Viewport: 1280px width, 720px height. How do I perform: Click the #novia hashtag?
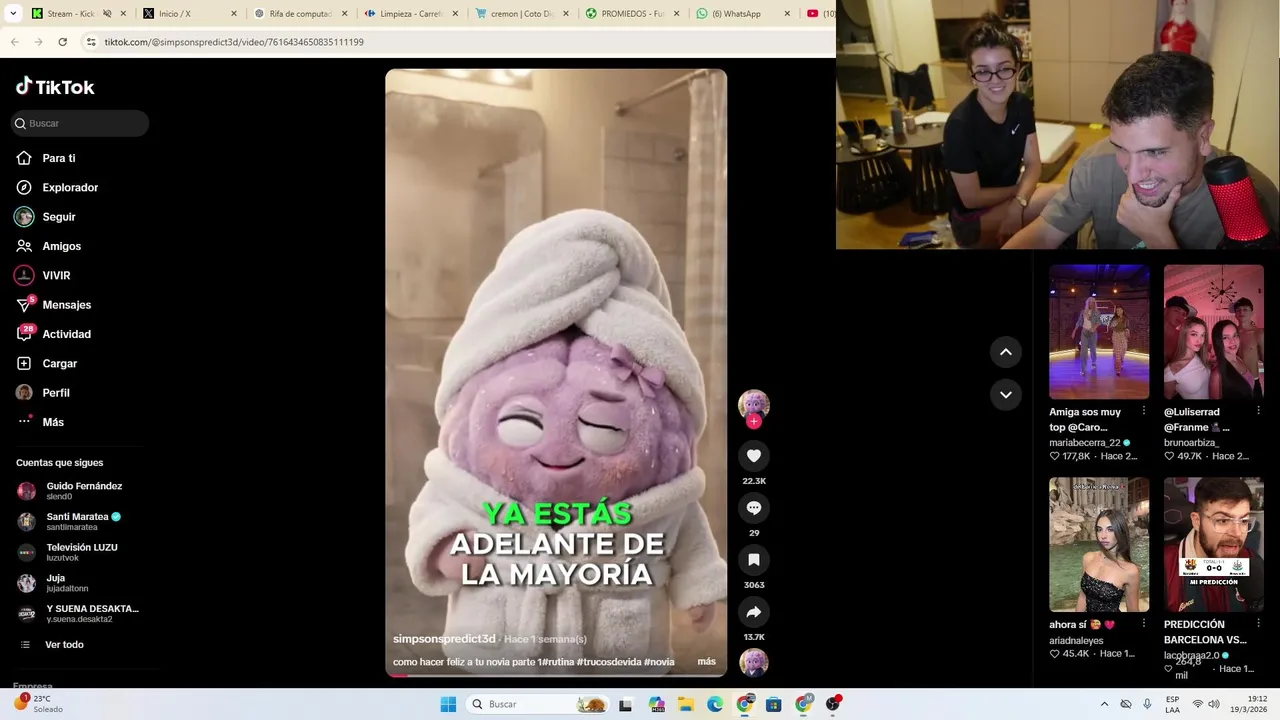(659, 662)
